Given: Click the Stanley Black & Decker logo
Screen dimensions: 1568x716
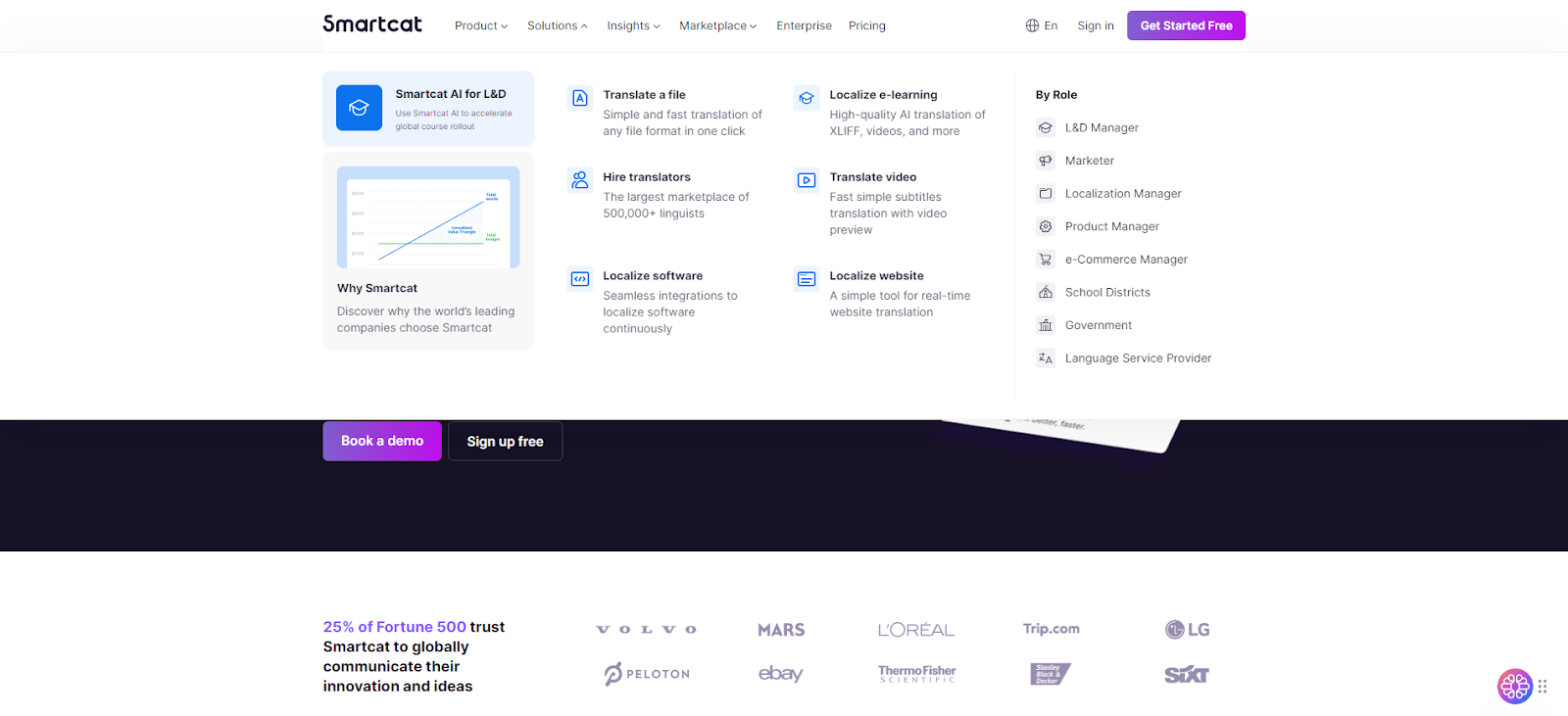Looking at the screenshot, I should click(x=1051, y=674).
